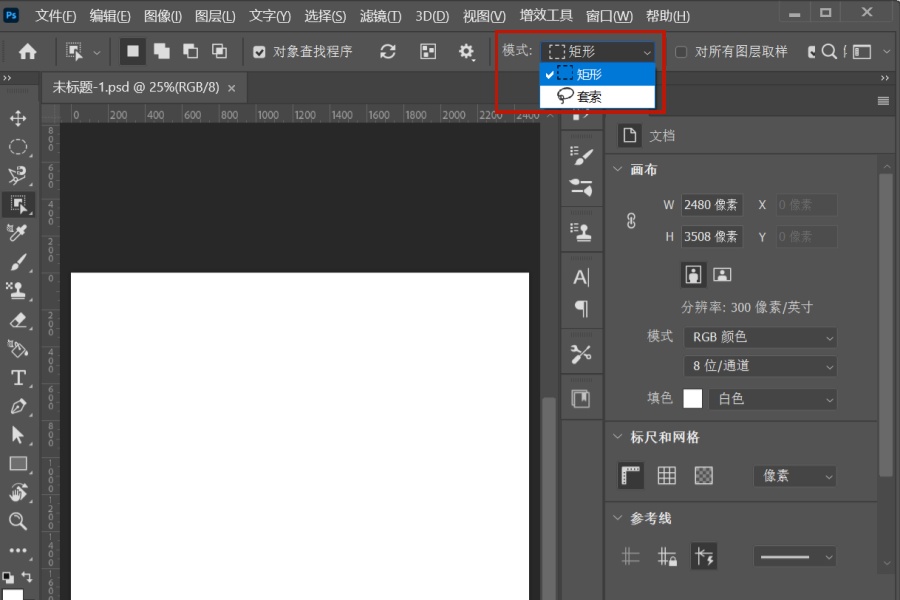The width and height of the screenshot is (900, 600).
Task: Toggle rulers display button
Action: 631,475
